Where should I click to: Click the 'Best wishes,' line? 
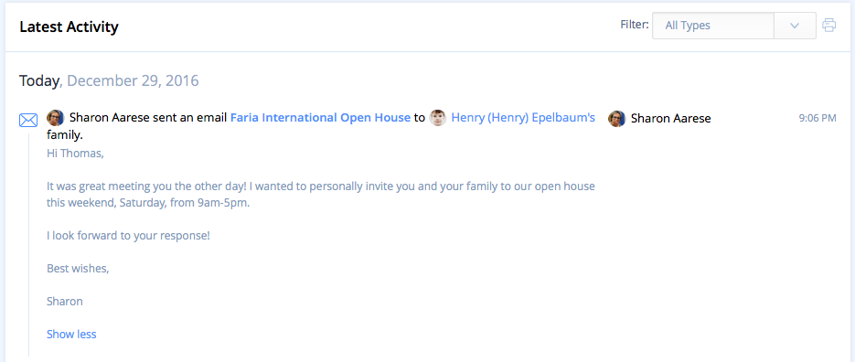point(78,268)
